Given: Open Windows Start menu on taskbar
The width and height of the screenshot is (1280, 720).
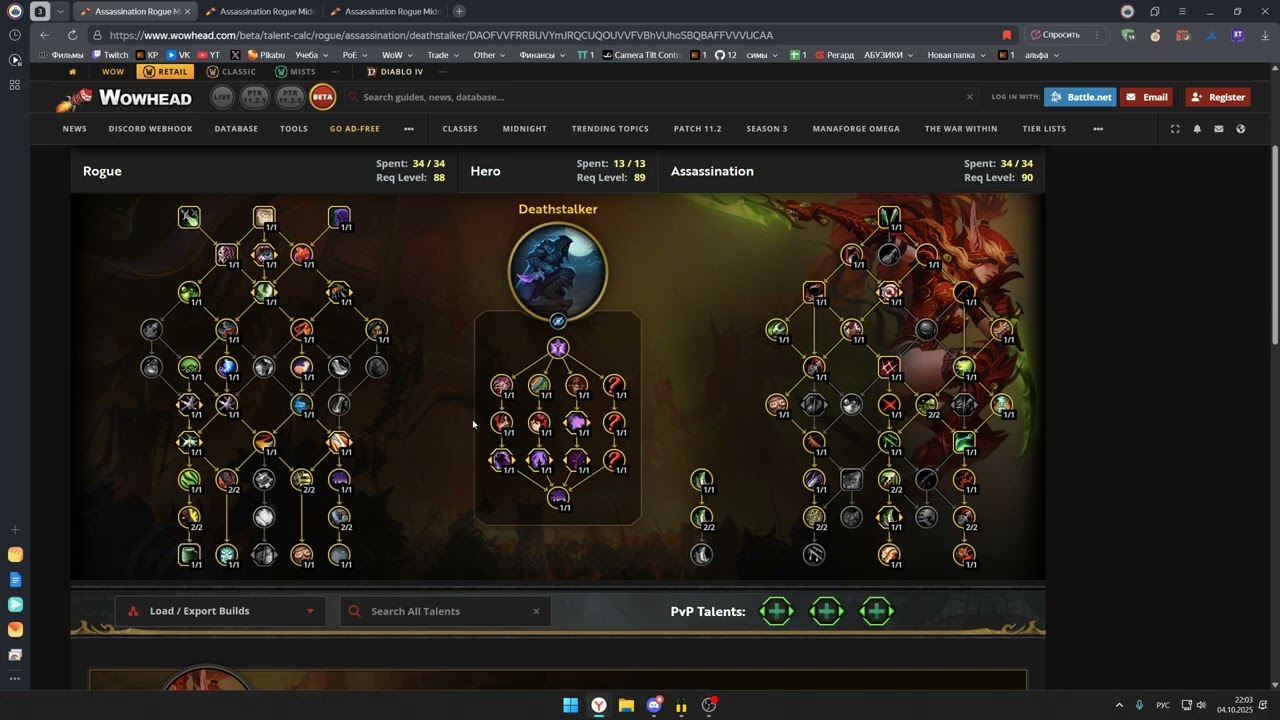Looking at the screenshot, I should [570, 705].
